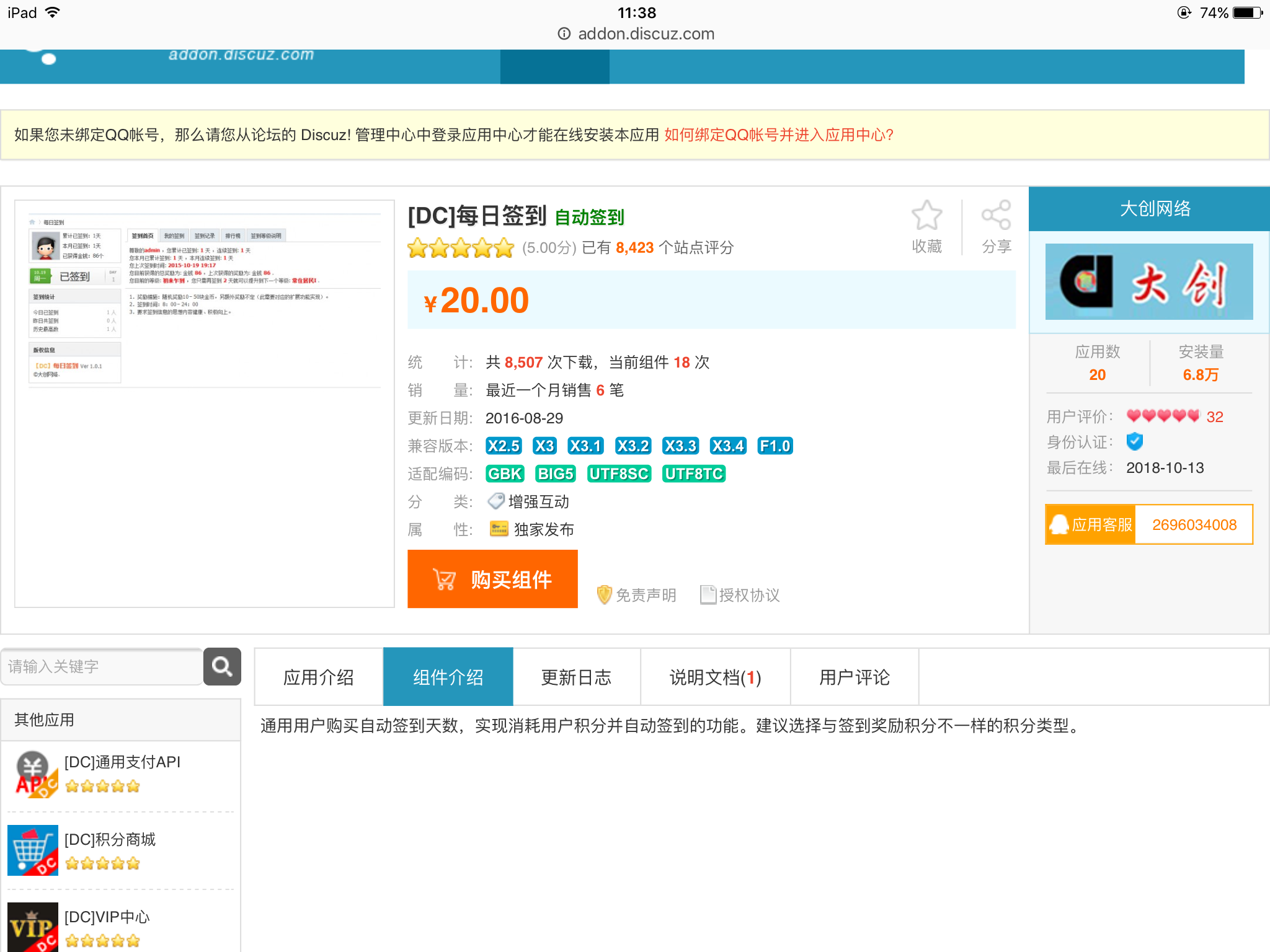Click the magnifier search button
Image resolution: width=1270 pixels, height=952 pixels.
click(x=222, y=666)
